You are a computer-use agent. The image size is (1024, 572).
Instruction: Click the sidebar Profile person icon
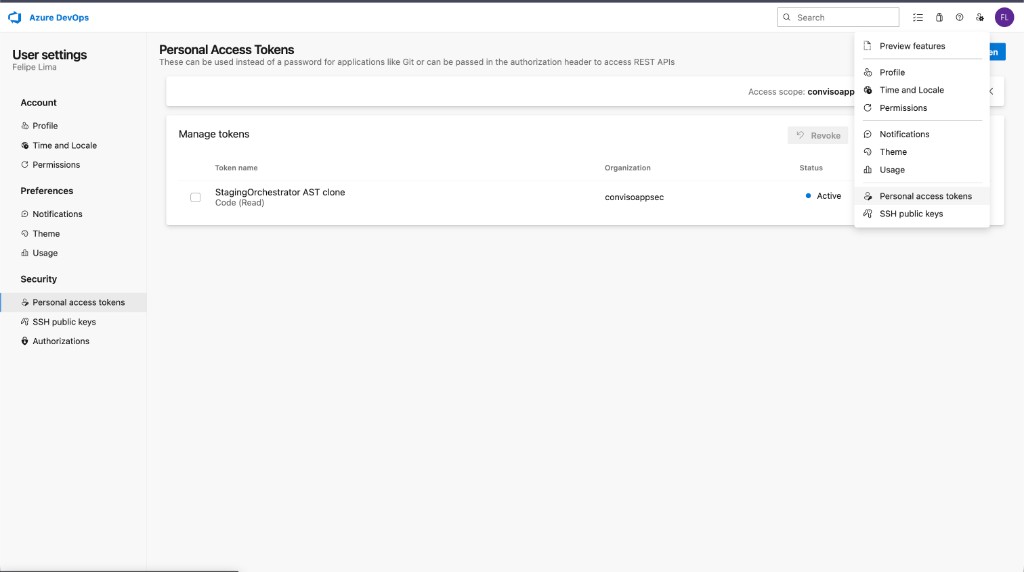tap(25, 125)
